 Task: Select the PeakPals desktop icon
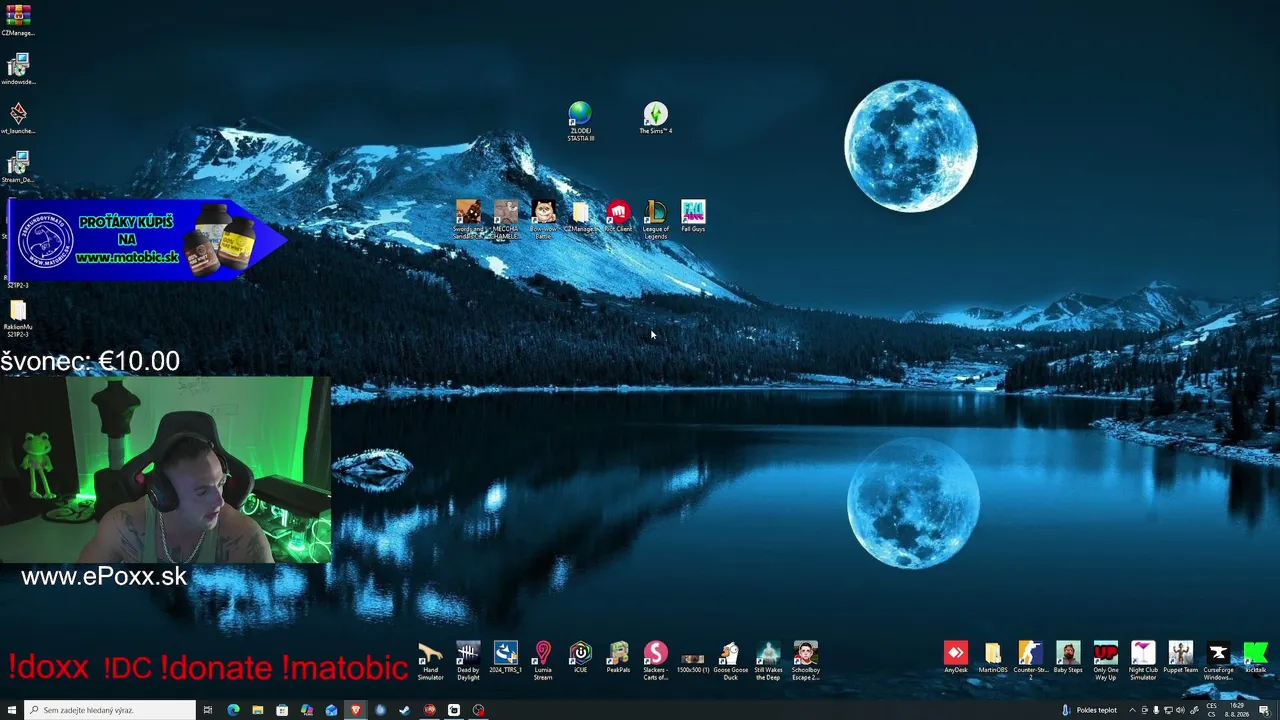point(618,658)
